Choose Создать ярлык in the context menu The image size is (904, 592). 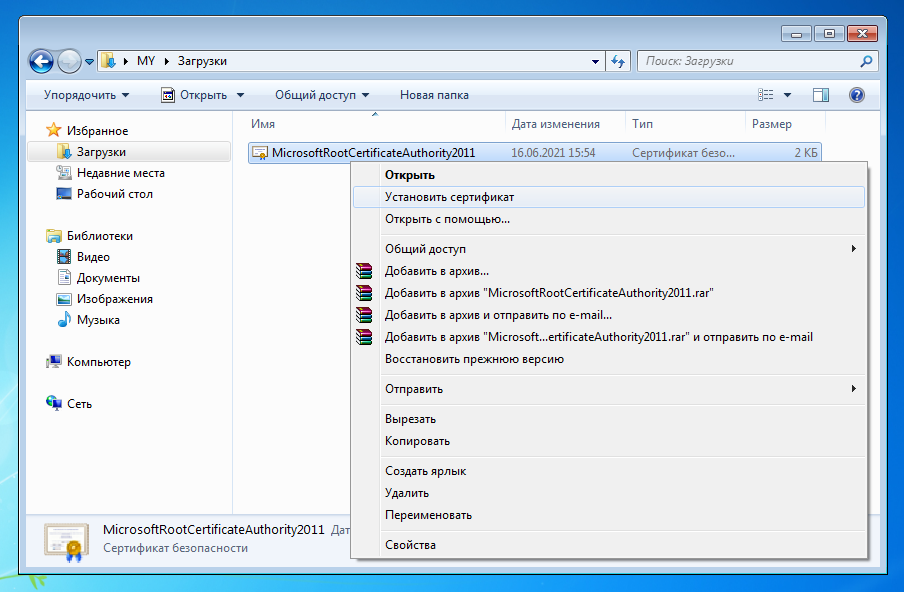click(608, 471)
